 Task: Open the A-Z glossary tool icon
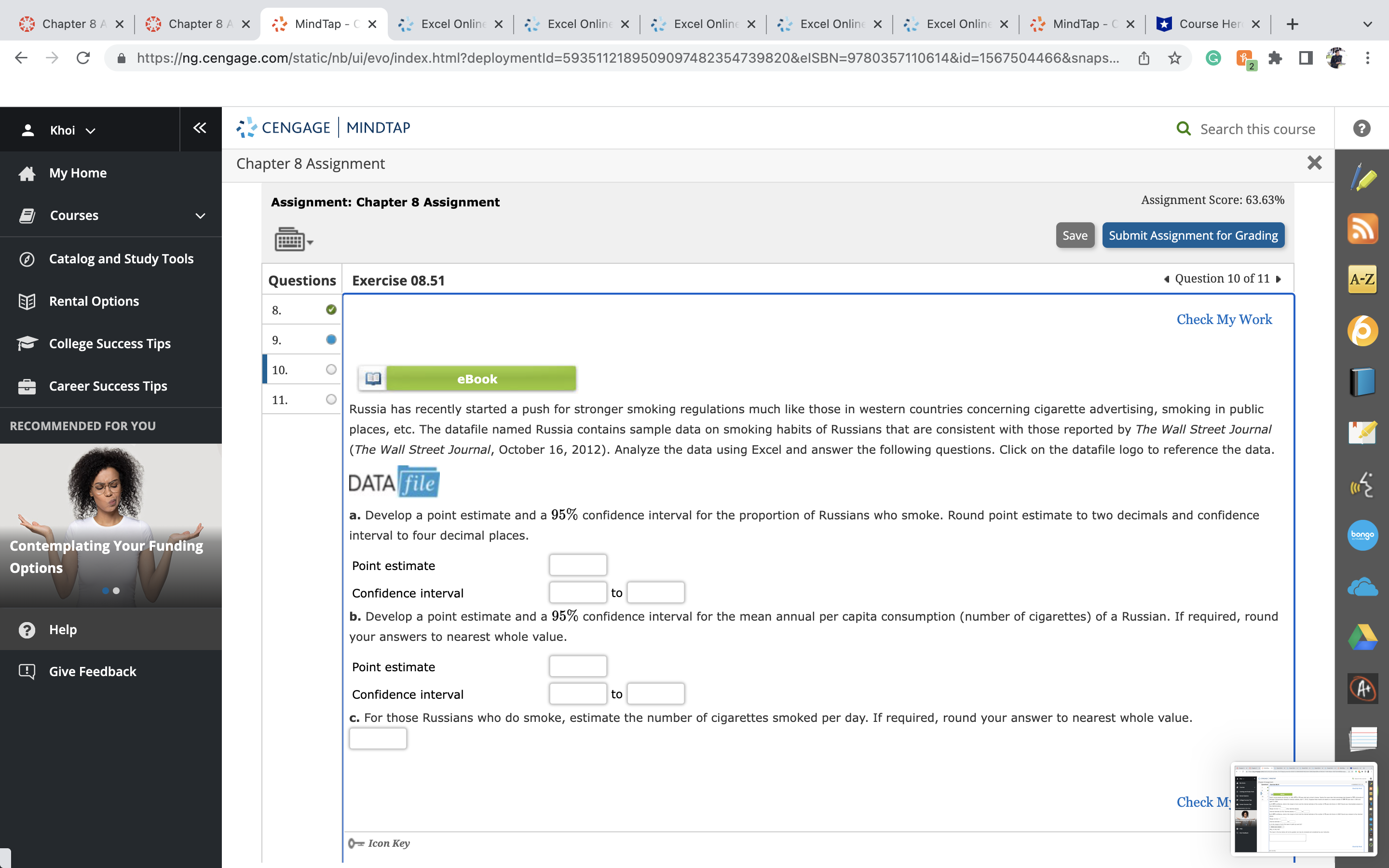pyautogui.click(x=1362, y=280)
